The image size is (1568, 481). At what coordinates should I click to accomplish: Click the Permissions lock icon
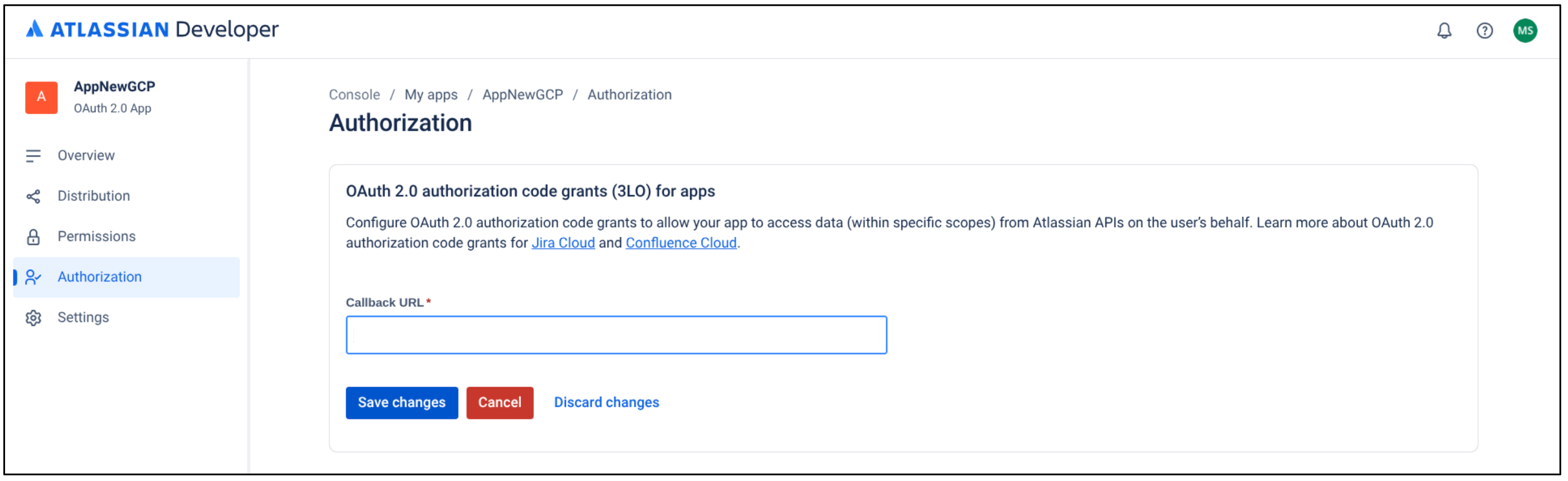point(34,236)
